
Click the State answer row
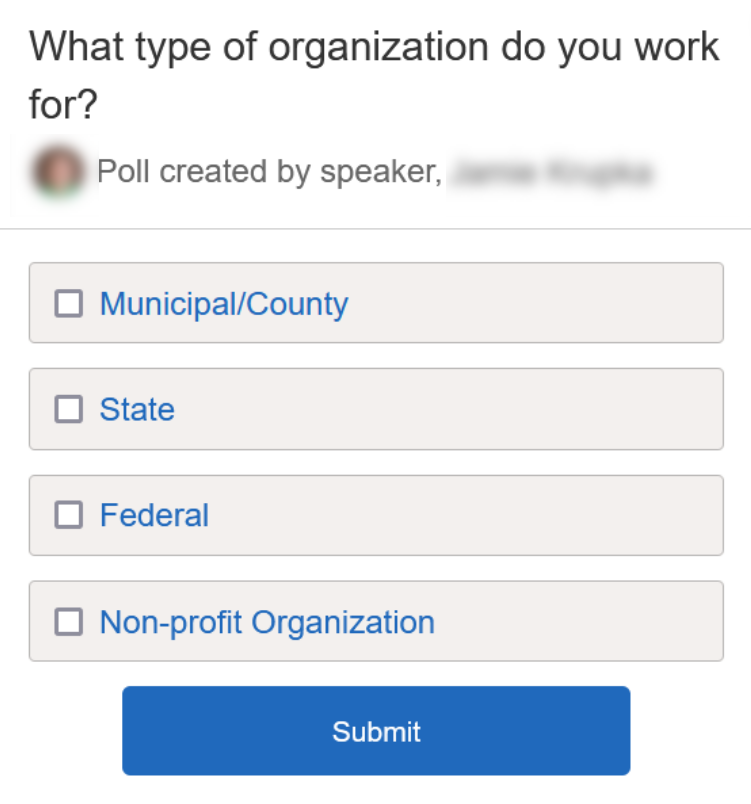[375, 409]
